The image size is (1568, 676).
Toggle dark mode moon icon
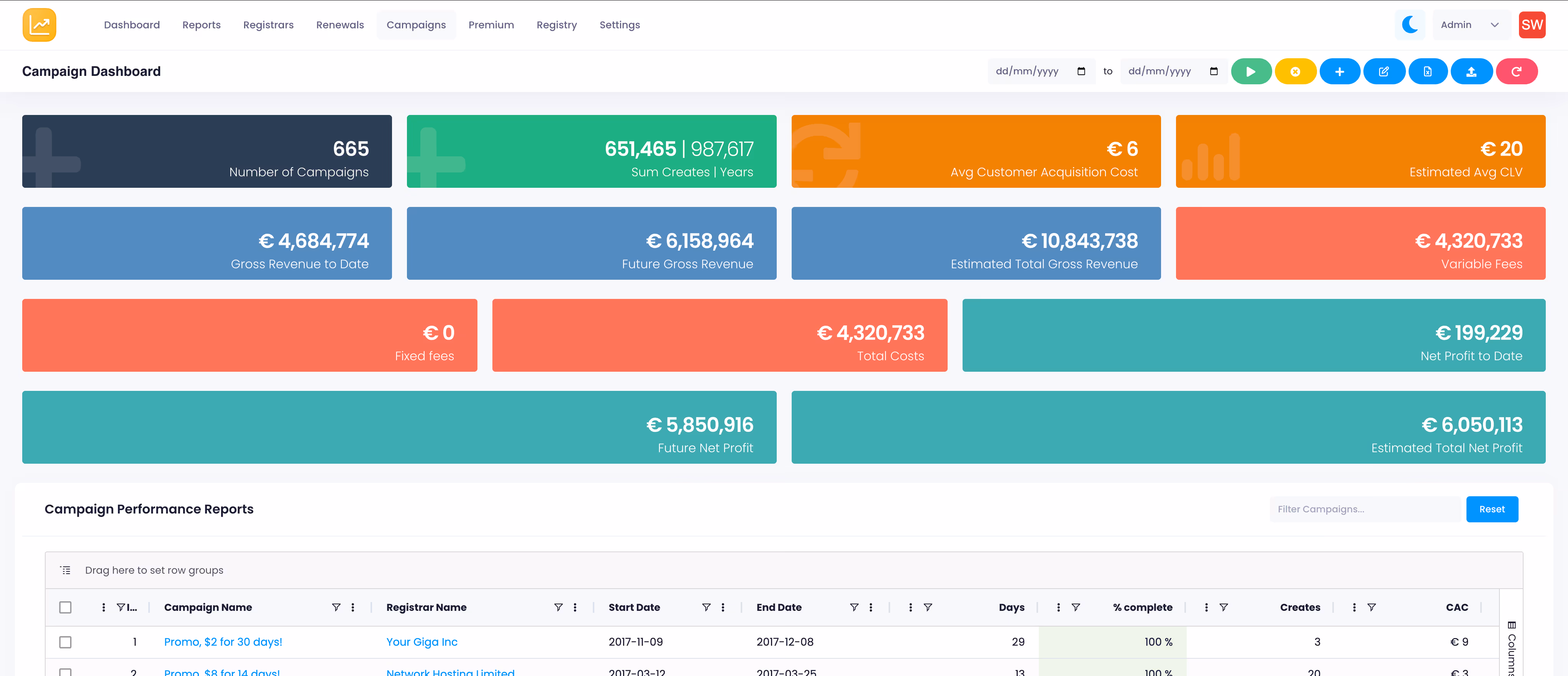[1410, 25]
